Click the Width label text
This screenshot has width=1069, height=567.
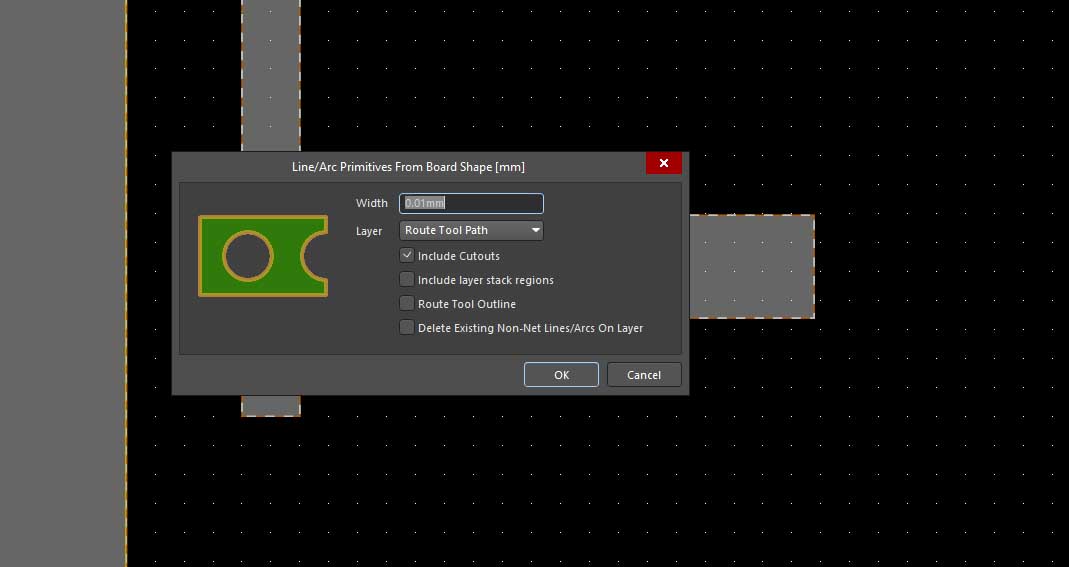[x=371, y=203]
